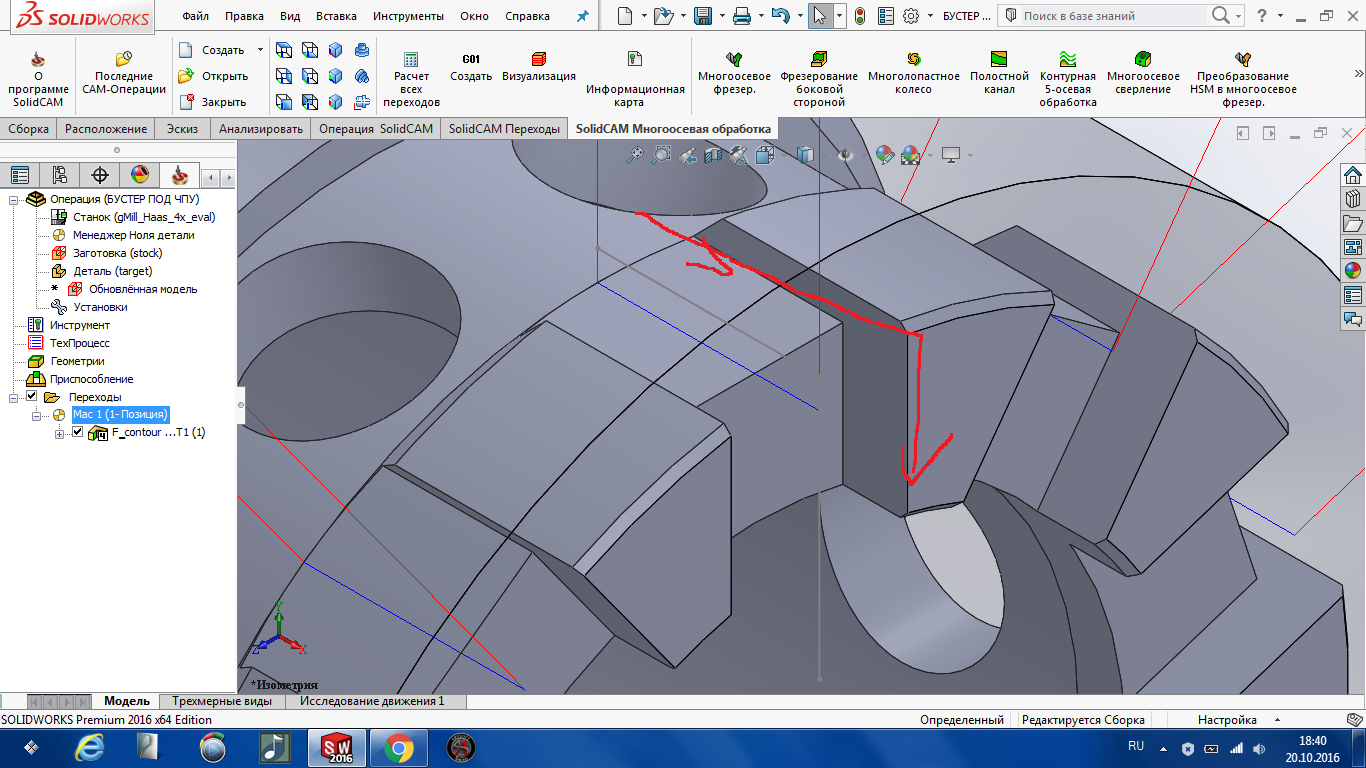Click the Открыть button
Screen dimensions: 1366x768
pos(213,76)
